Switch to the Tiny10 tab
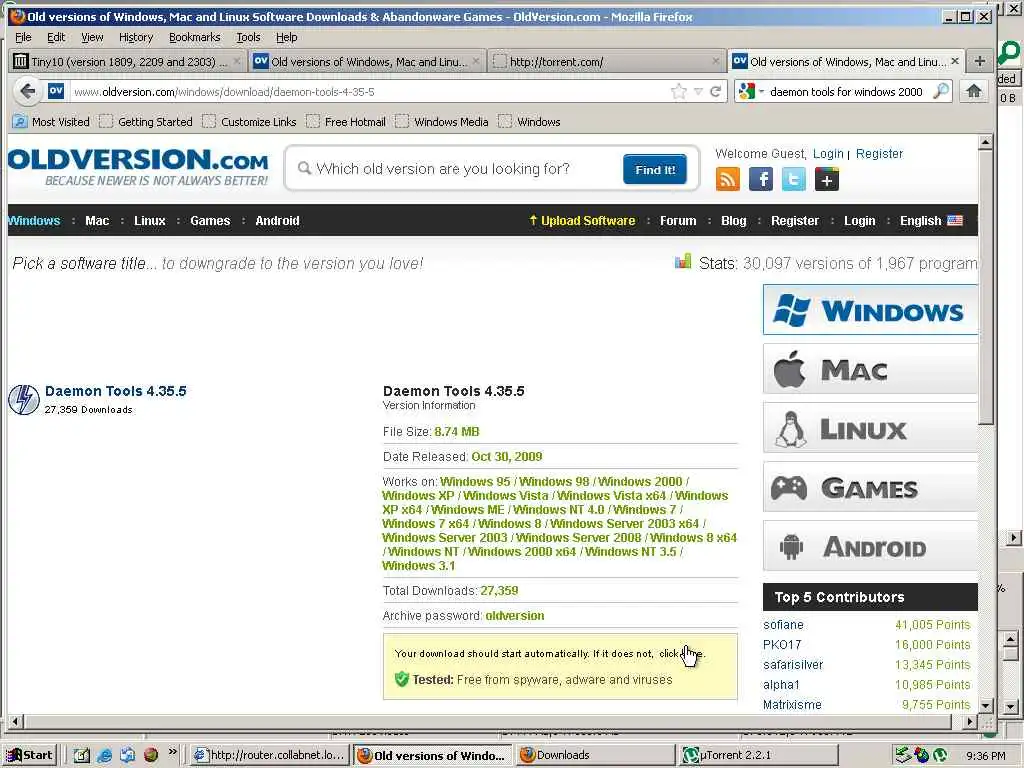This screenshot has width=1024, height=768. (x=127, y=61)
